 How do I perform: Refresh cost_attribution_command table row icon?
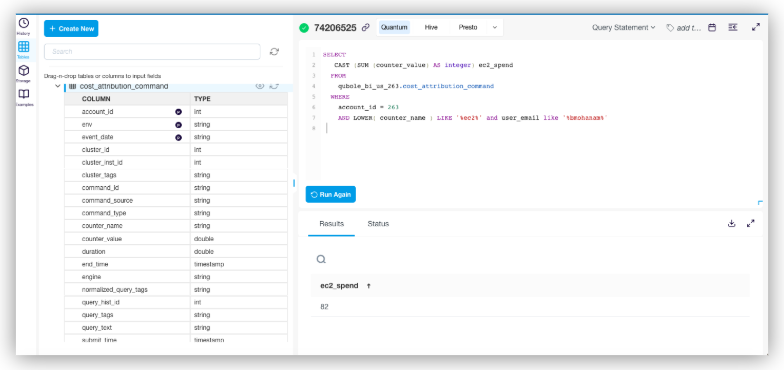pos(274,86)
